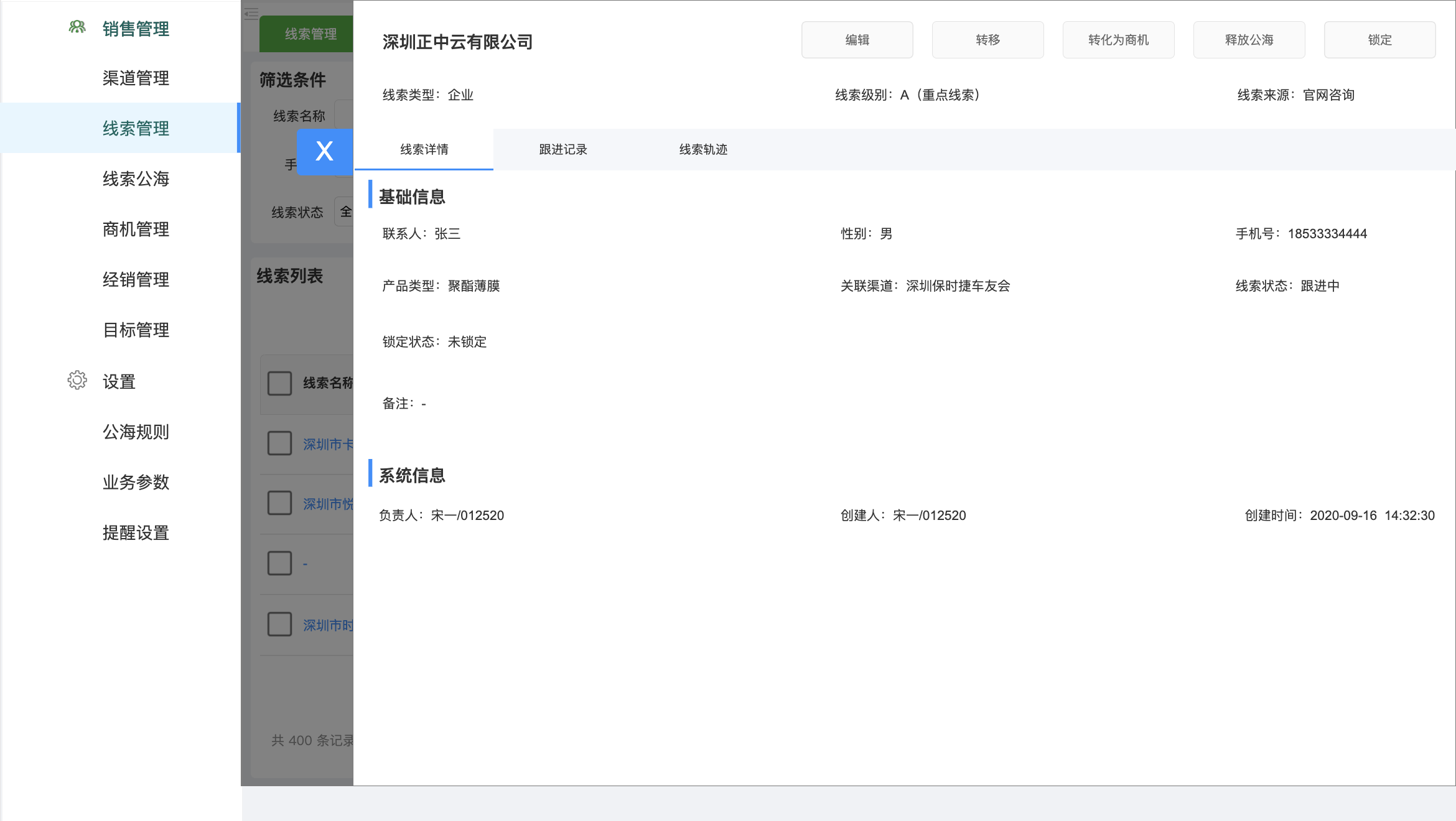
Task: Click the 锁定 button
Action: [1379, 40]
